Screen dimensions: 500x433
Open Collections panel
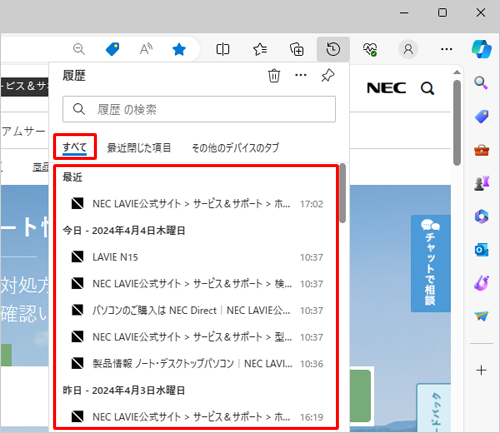tap(296, 49)
